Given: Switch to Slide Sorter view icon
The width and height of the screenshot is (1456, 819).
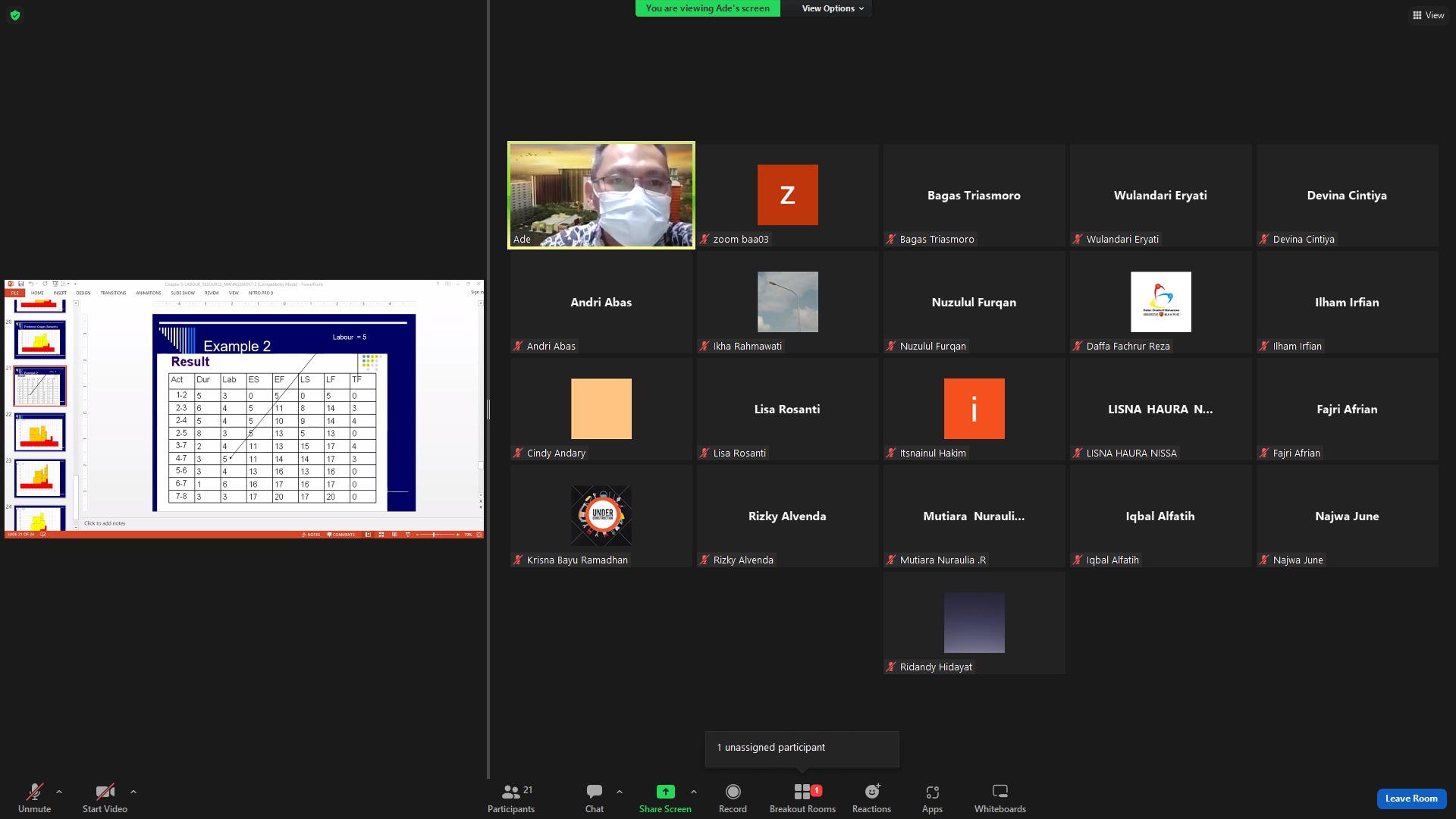Looking at the screenshot, I should click(x=381, y=535).
